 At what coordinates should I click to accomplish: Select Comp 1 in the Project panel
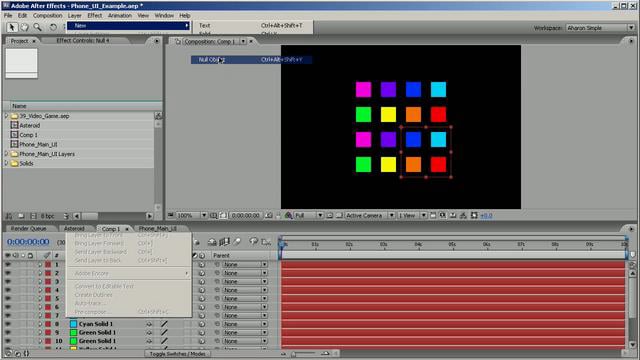(28, 135)
